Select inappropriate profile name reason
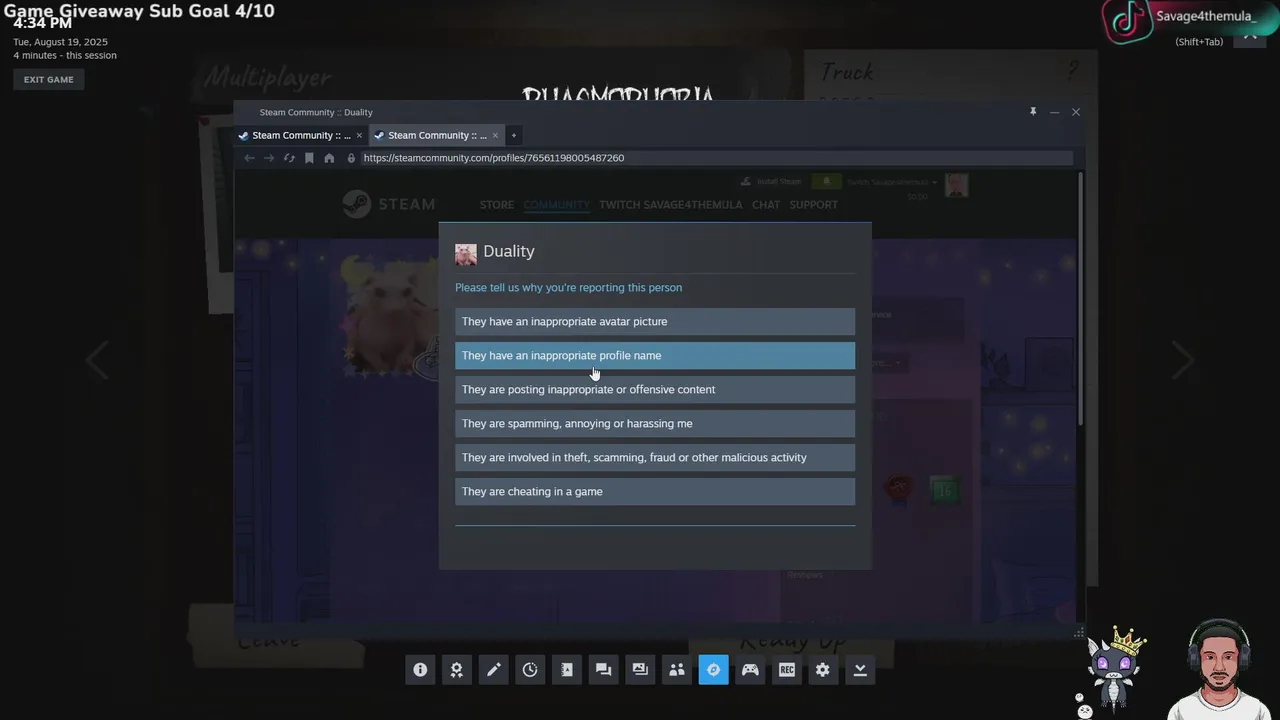The width and height of the screenshot is (1280, 720). (655, 355)
